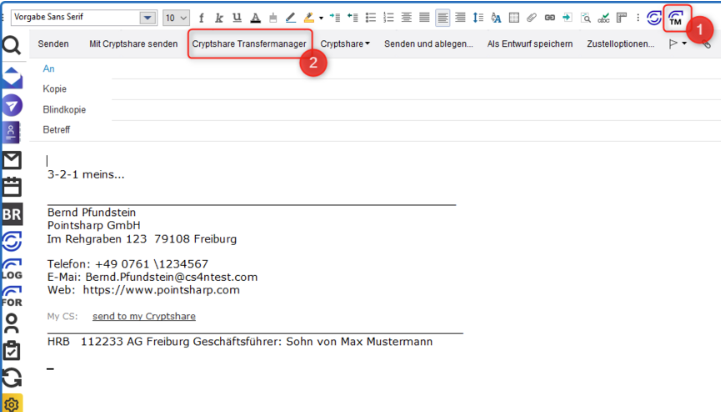
Task: Toggle bold formatting (f icon)
Action: pos(201,18)
